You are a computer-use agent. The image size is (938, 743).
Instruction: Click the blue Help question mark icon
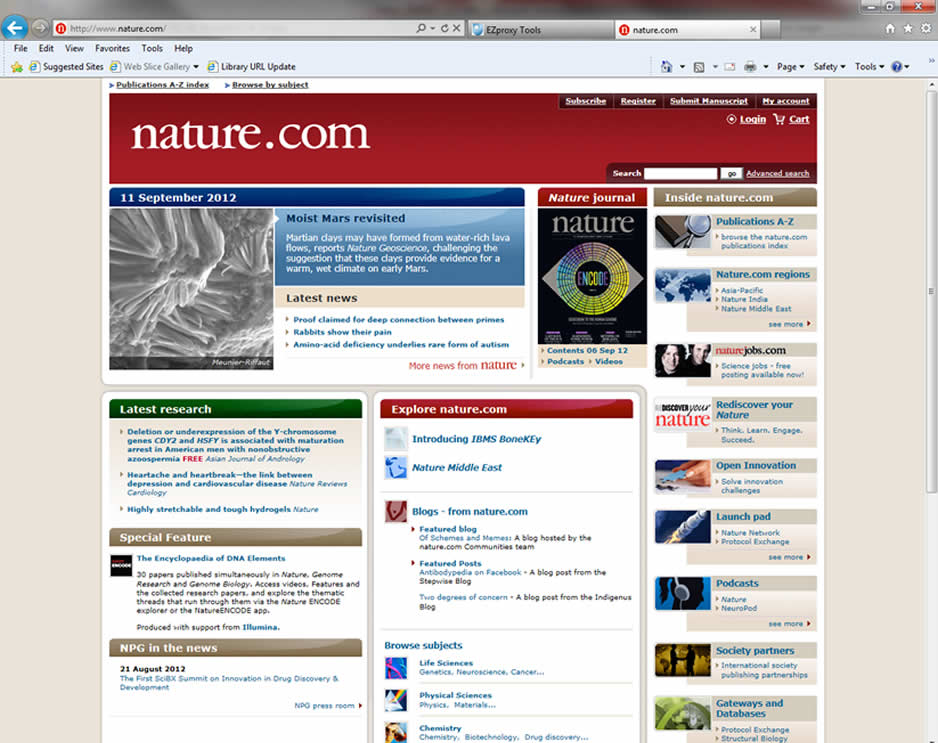tap(897, 67)
